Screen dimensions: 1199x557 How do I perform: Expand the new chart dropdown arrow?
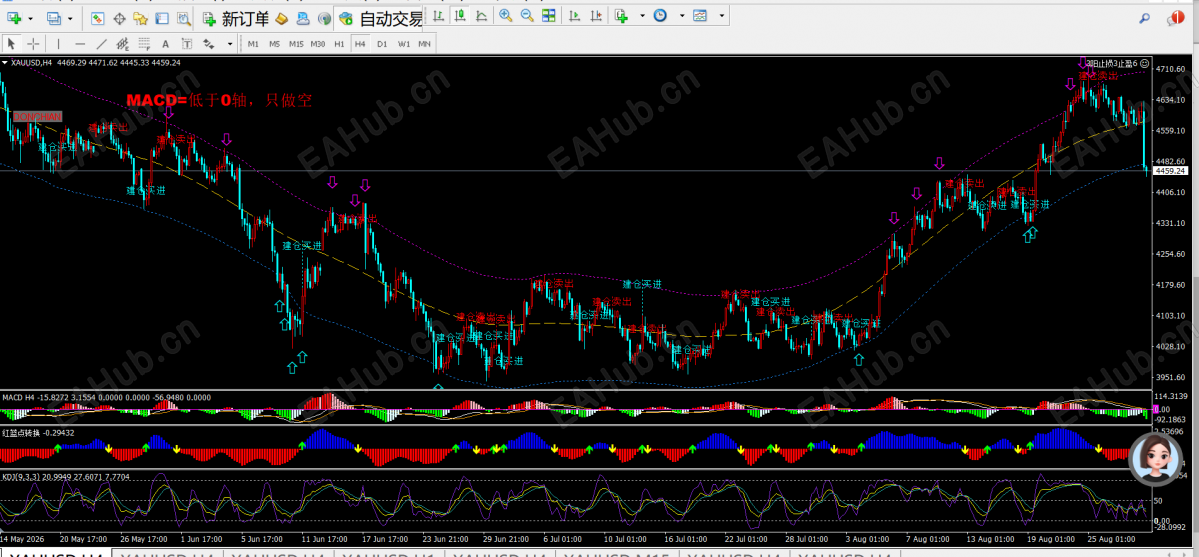(31, 18)
